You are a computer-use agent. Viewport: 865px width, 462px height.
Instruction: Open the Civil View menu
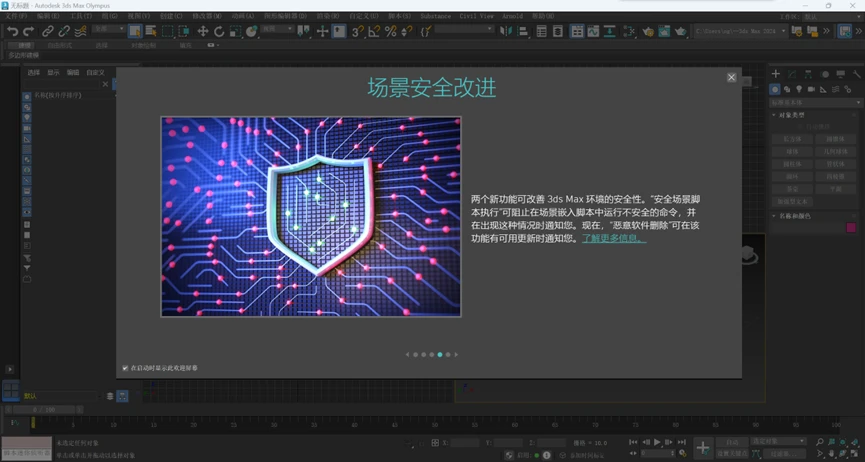coord(475,17)
